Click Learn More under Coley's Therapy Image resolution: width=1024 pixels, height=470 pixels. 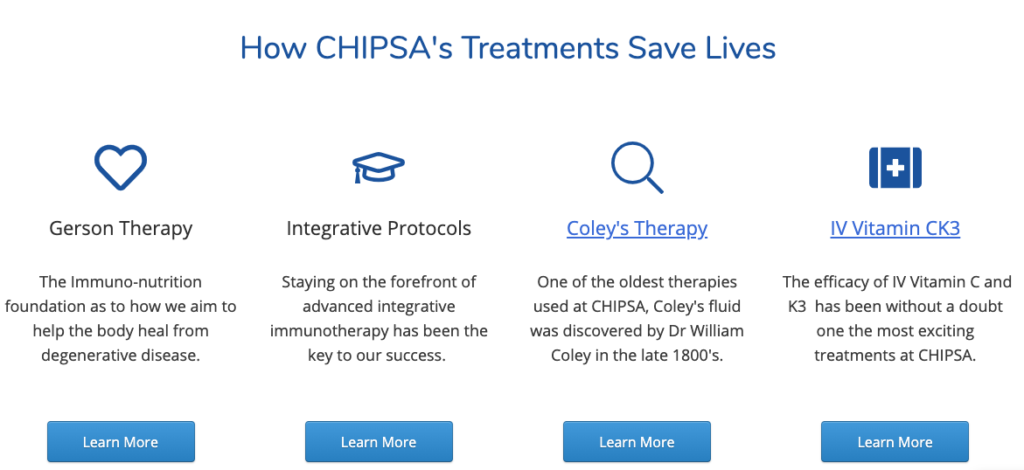pos(637,442)
